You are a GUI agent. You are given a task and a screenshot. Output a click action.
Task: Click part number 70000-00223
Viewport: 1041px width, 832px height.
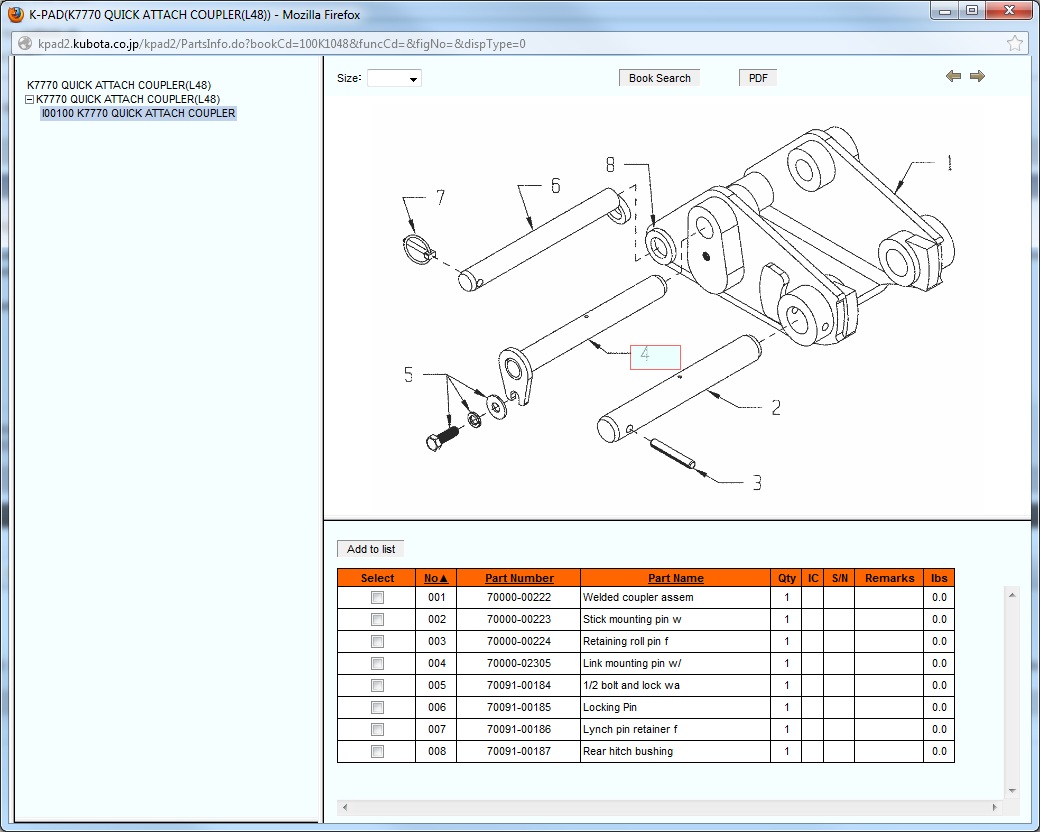tap(519, 620)
